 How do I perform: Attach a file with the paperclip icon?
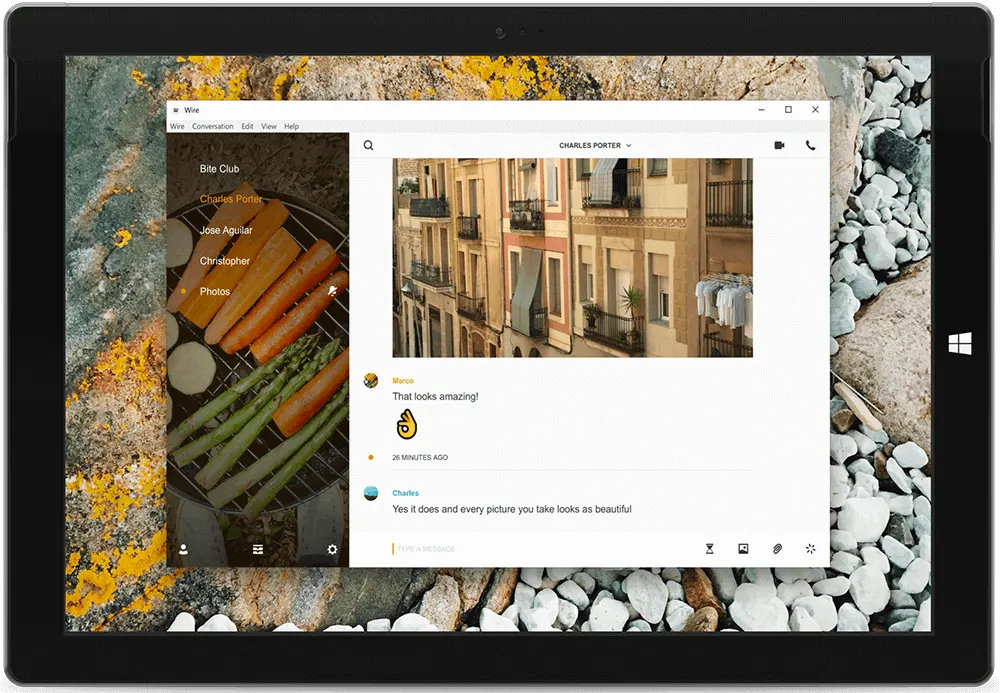click(x=777, y=548)
